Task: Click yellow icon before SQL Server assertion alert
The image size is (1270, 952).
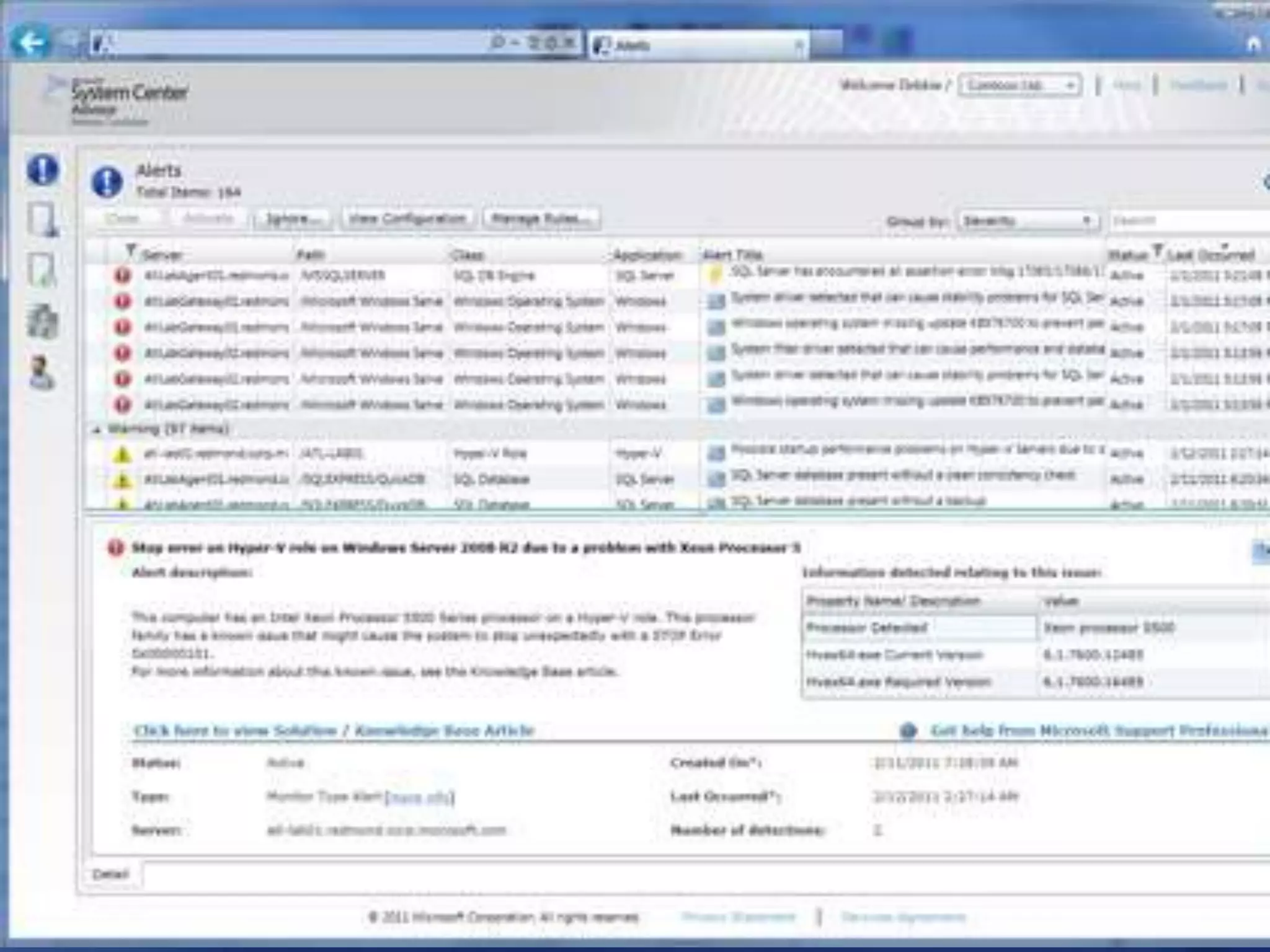Action: click(x=715, y=273)
